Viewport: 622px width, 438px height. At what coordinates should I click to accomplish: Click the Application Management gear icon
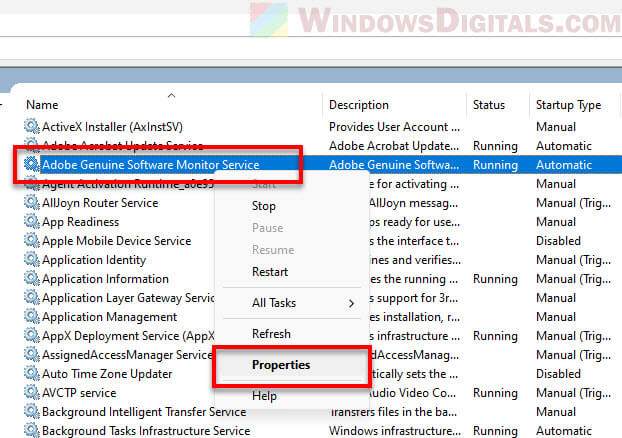31,317
